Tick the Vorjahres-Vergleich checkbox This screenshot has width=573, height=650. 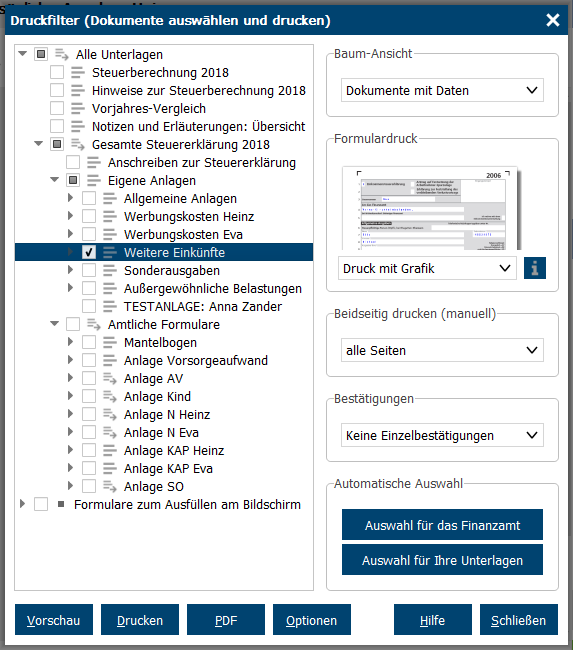tap(57, 108)
